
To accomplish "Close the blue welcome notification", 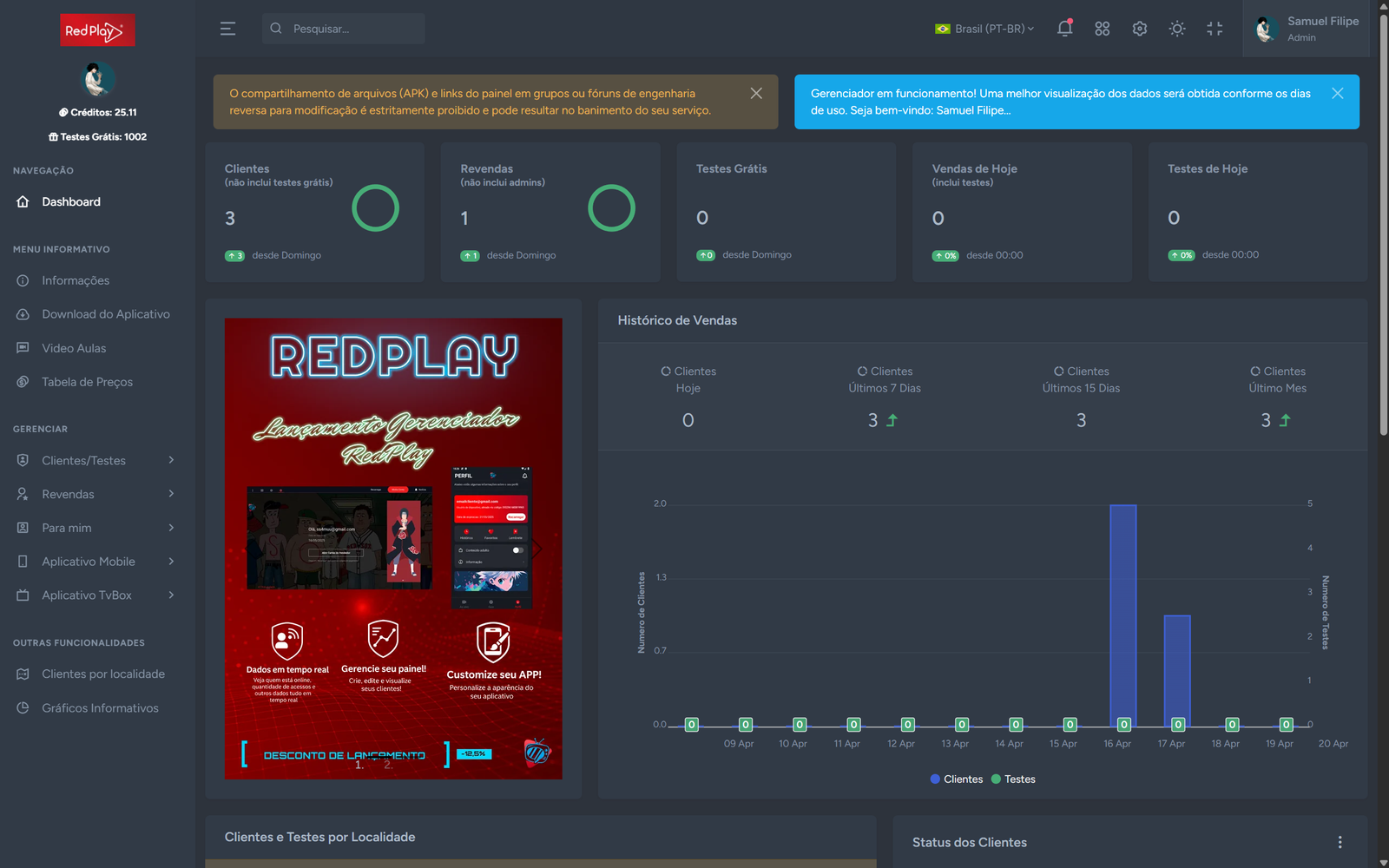I will coord(1337,93).
